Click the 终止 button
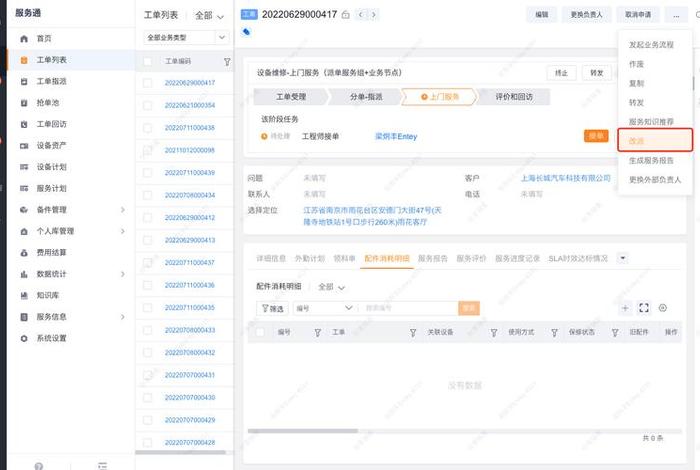 (561, 73)
